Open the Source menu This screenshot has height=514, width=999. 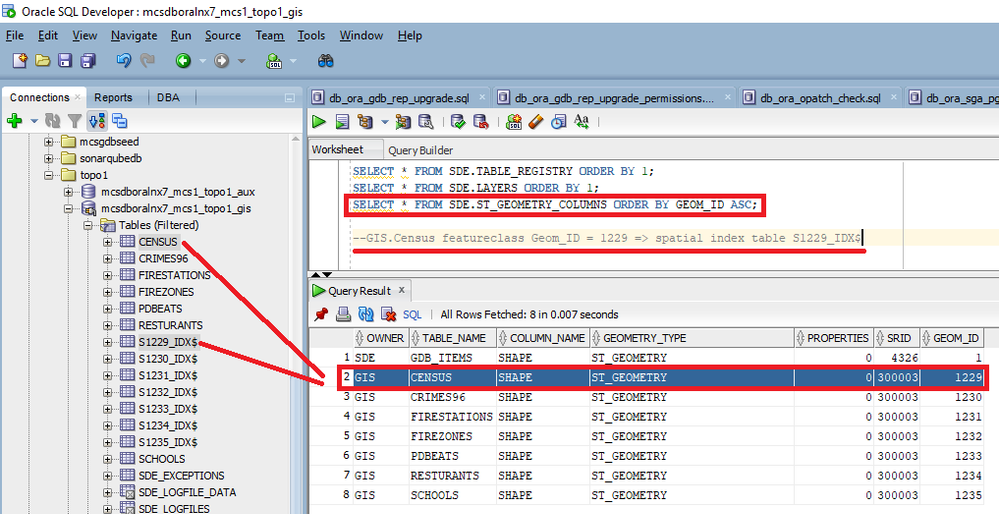click(x=222, y=36)
